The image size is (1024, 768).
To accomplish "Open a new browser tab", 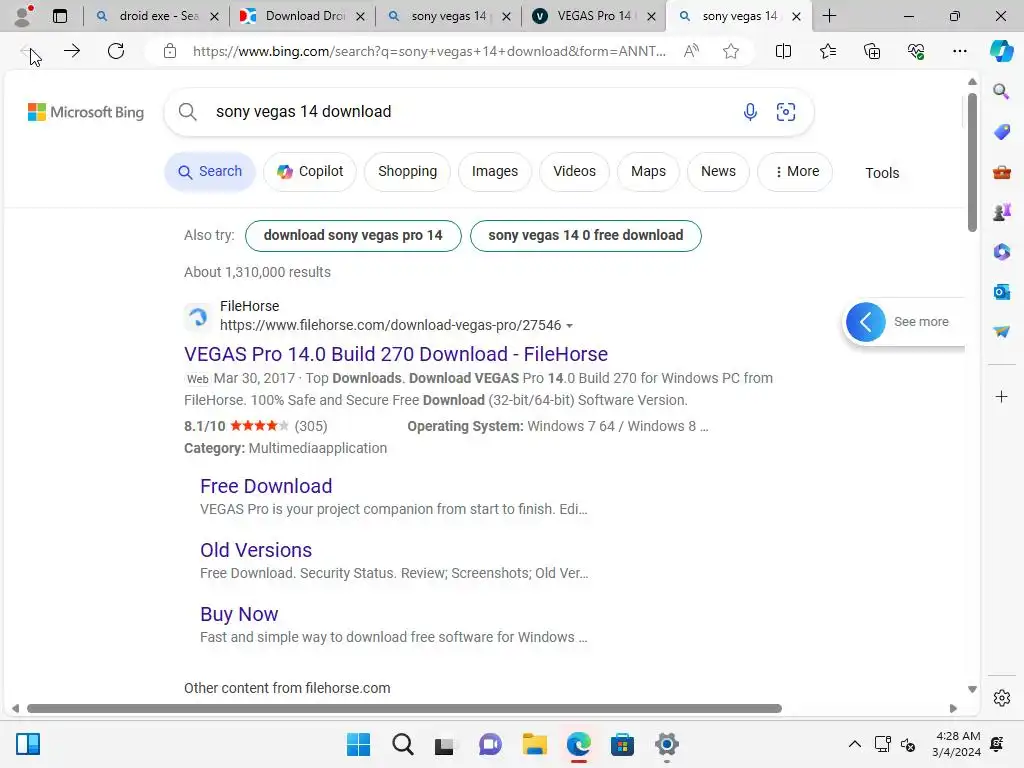I will 829,16.
